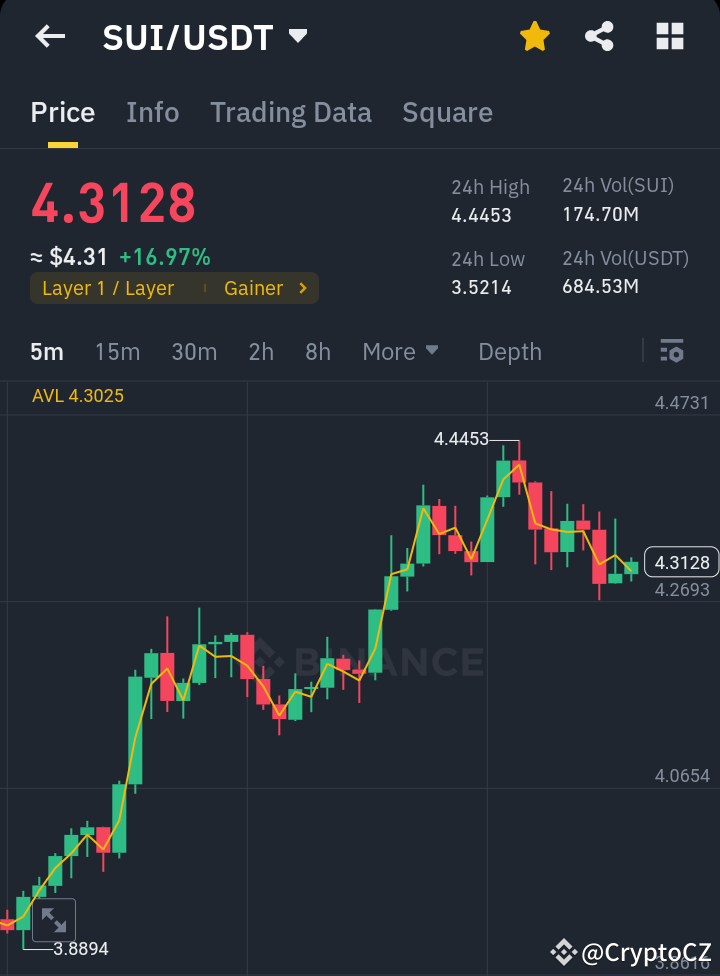720x976 pixels.
Task: Tap the 24h High peak label 4.4453
Action: pos(463,438)
